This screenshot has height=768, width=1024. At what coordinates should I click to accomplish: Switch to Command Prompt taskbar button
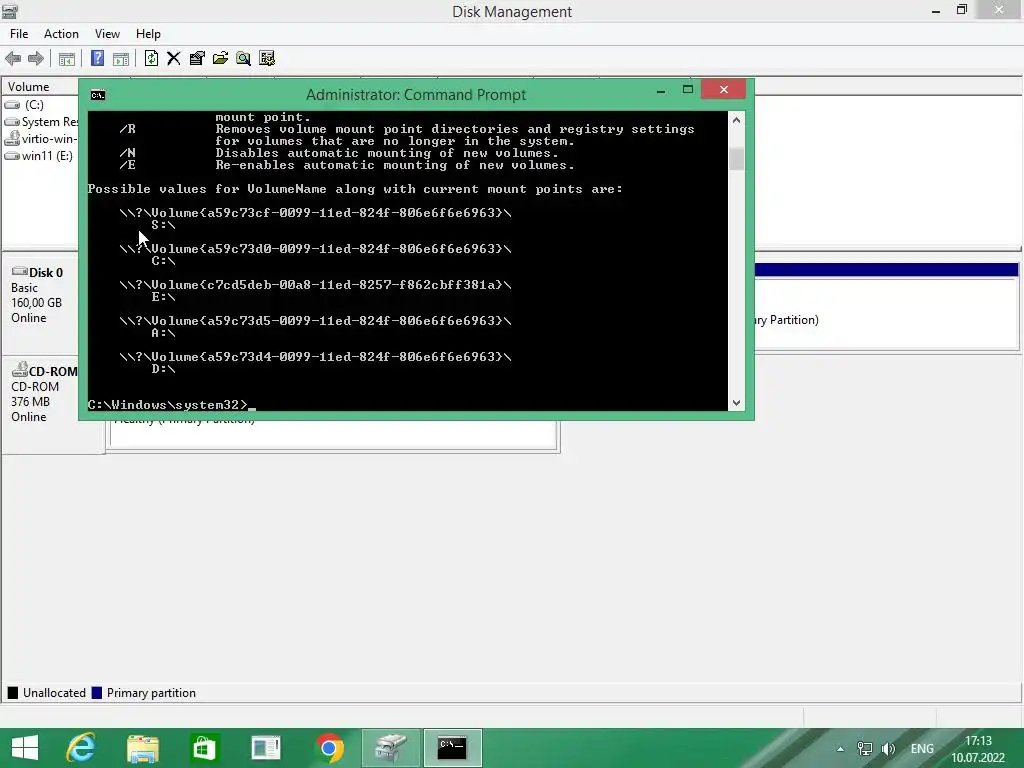click(x=453, y=748)
